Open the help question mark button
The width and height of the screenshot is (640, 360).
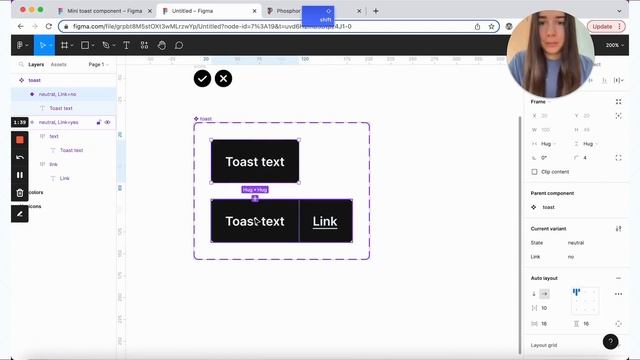point(611,342)
